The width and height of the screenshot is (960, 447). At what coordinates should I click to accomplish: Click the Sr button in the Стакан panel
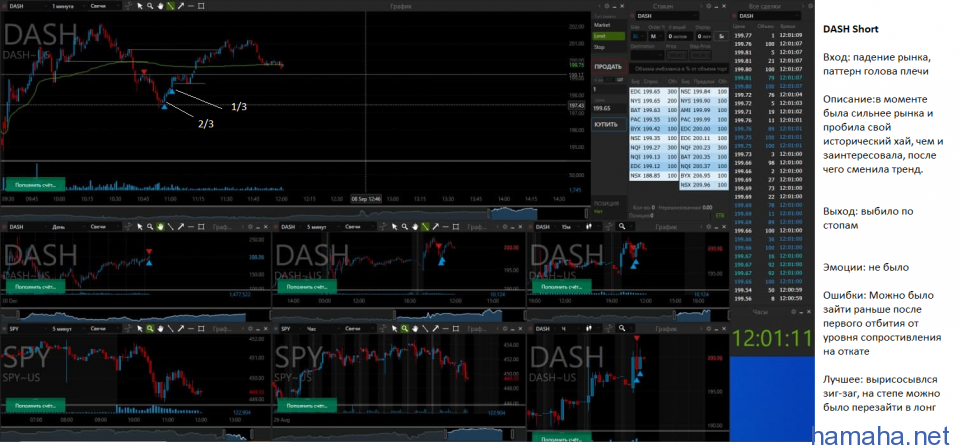(x=721, y=36)
